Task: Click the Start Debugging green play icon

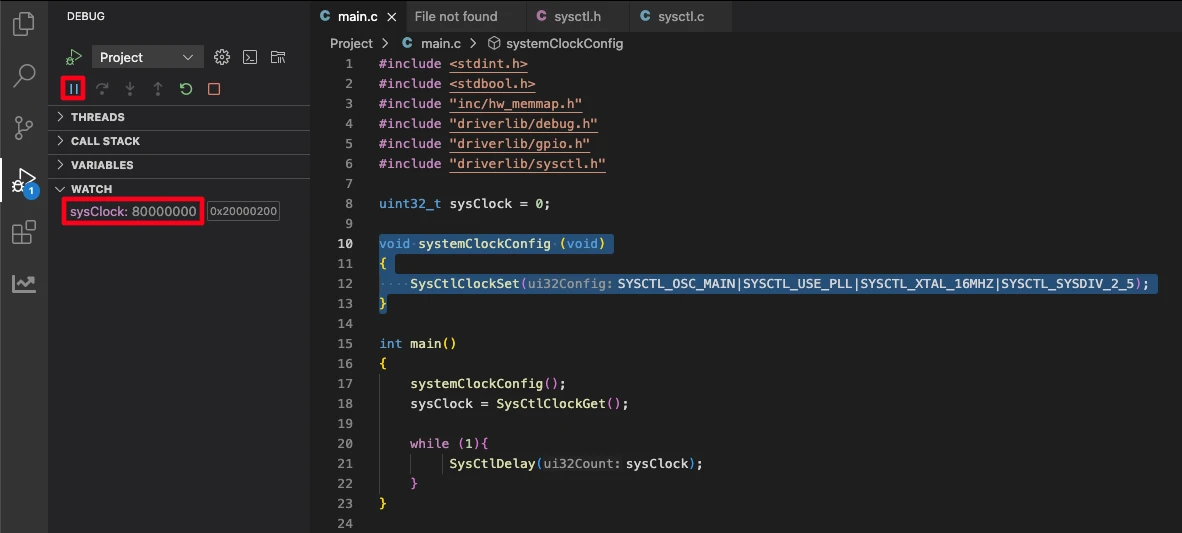Action: tap(73, 57)
